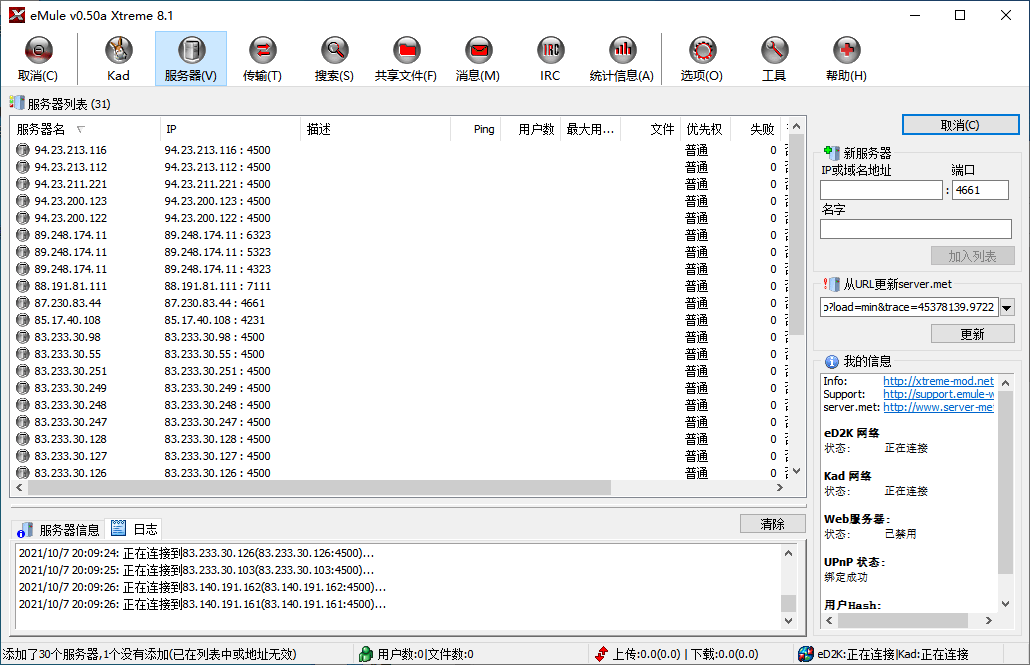Sort by 描述 column header
Screen dimensions: 1030x665
(376, 129)
